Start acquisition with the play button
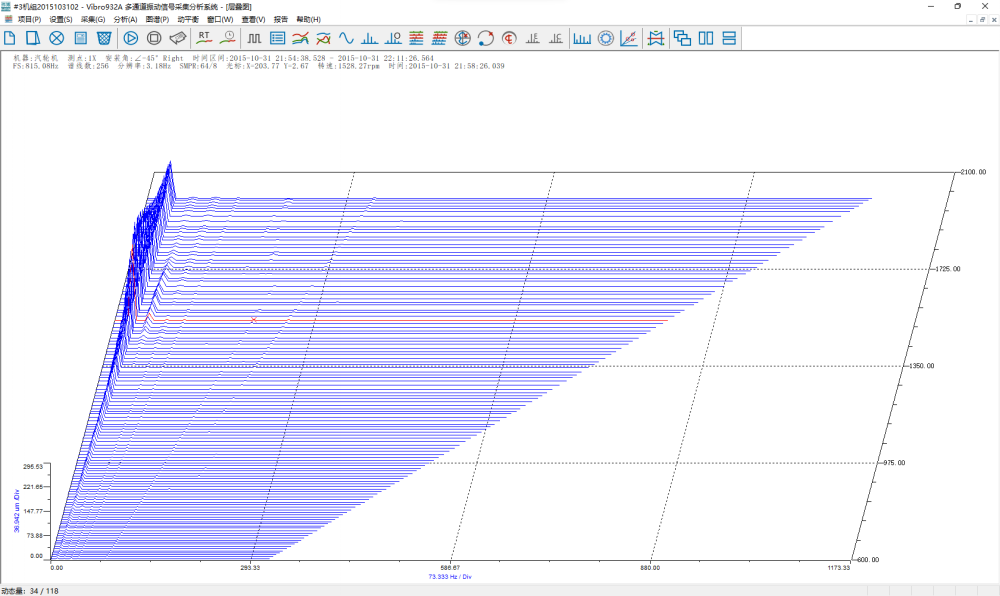 pos(131,38)
